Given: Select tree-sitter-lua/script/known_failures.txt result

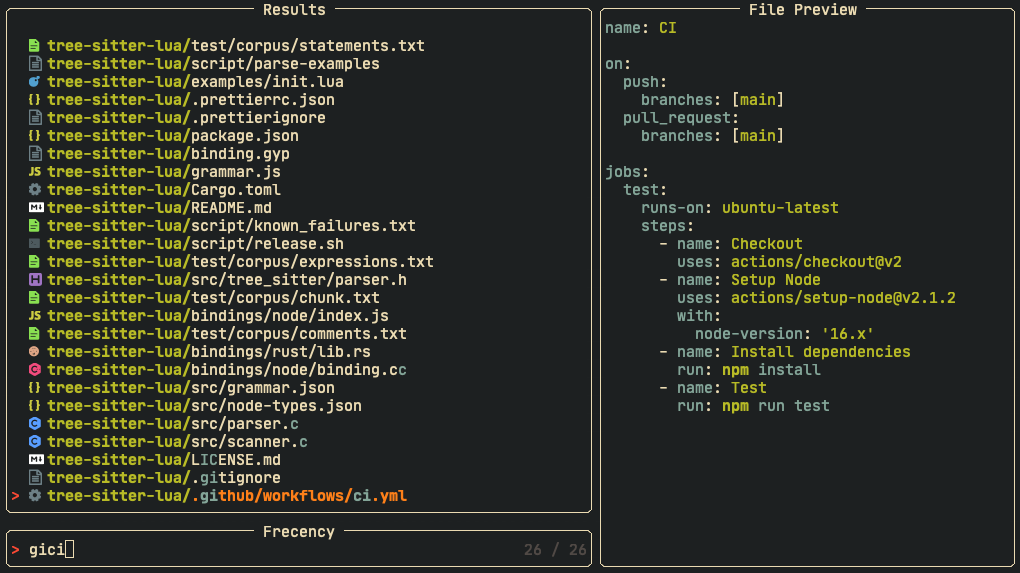Looking at the screenshot, I should click(231, 226).
